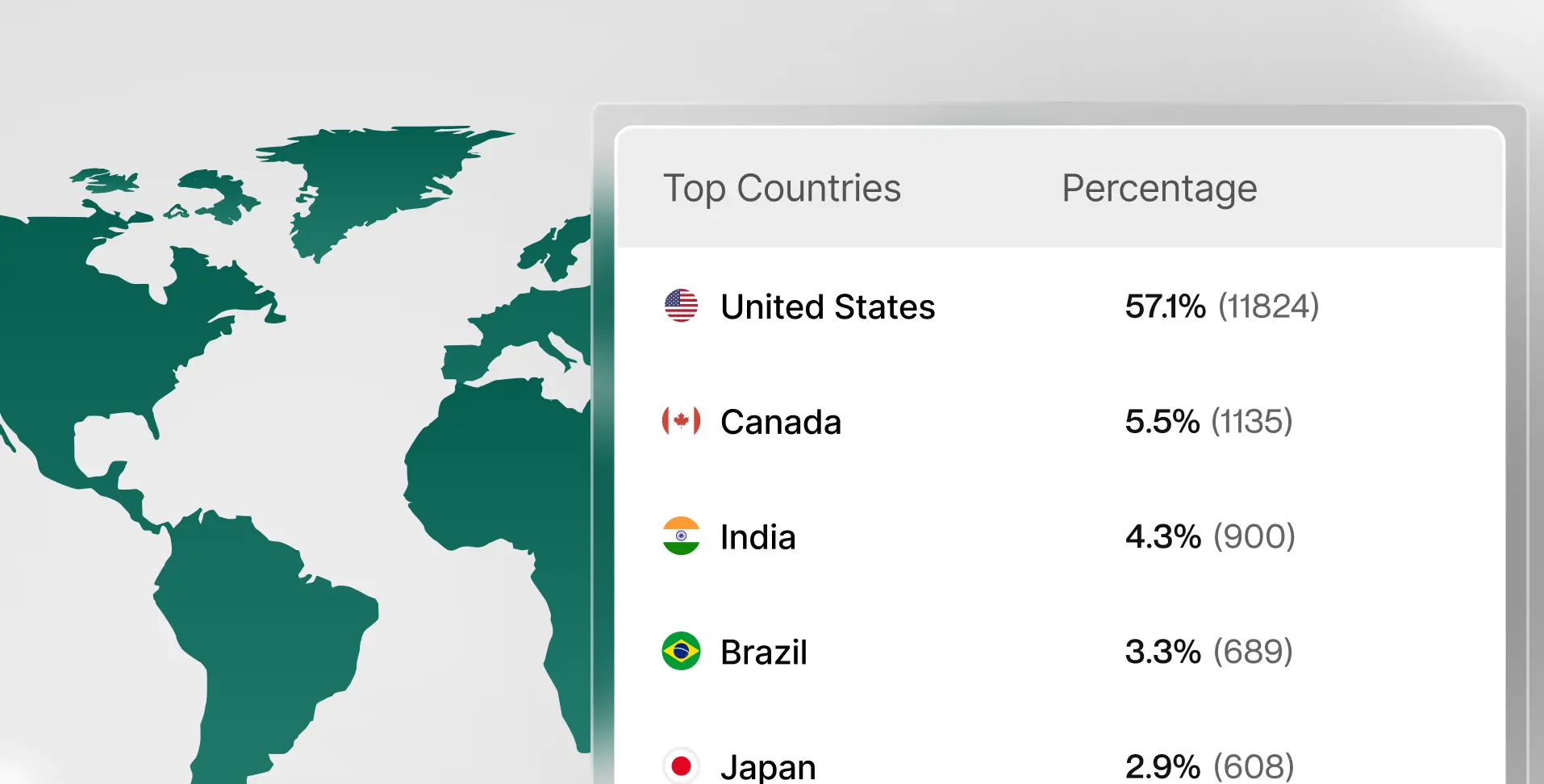Click the Top Countries column header
The height and width of the screenshot is (784, 1544).
point(782,188)
